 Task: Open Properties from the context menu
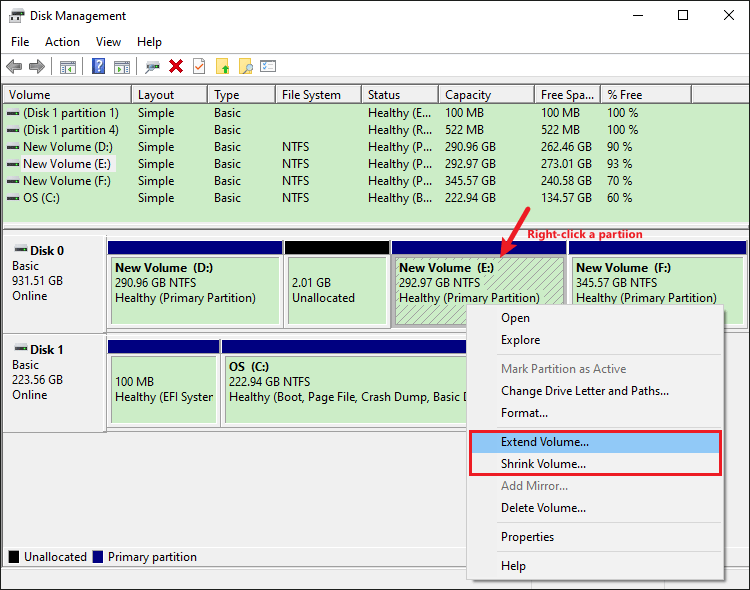click(595, 537)
